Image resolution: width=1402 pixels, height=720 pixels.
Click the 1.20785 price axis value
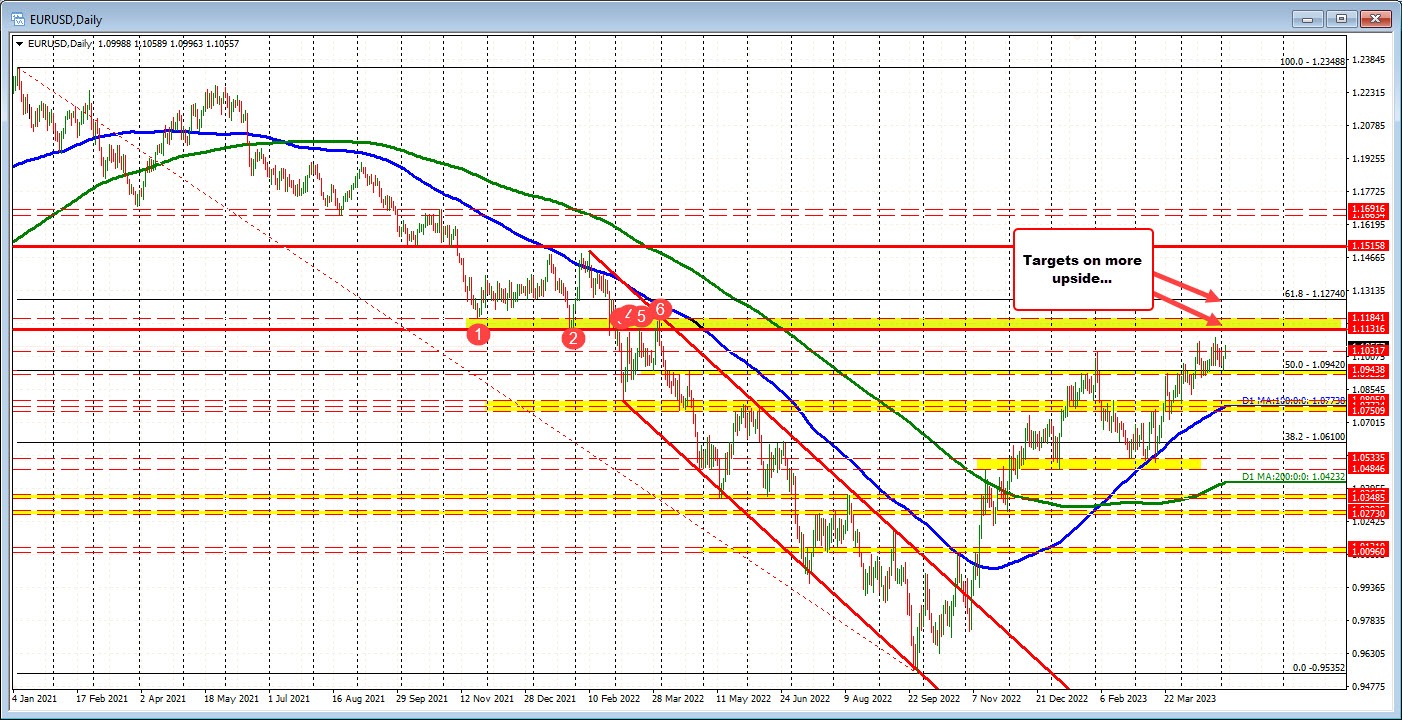1367,126
